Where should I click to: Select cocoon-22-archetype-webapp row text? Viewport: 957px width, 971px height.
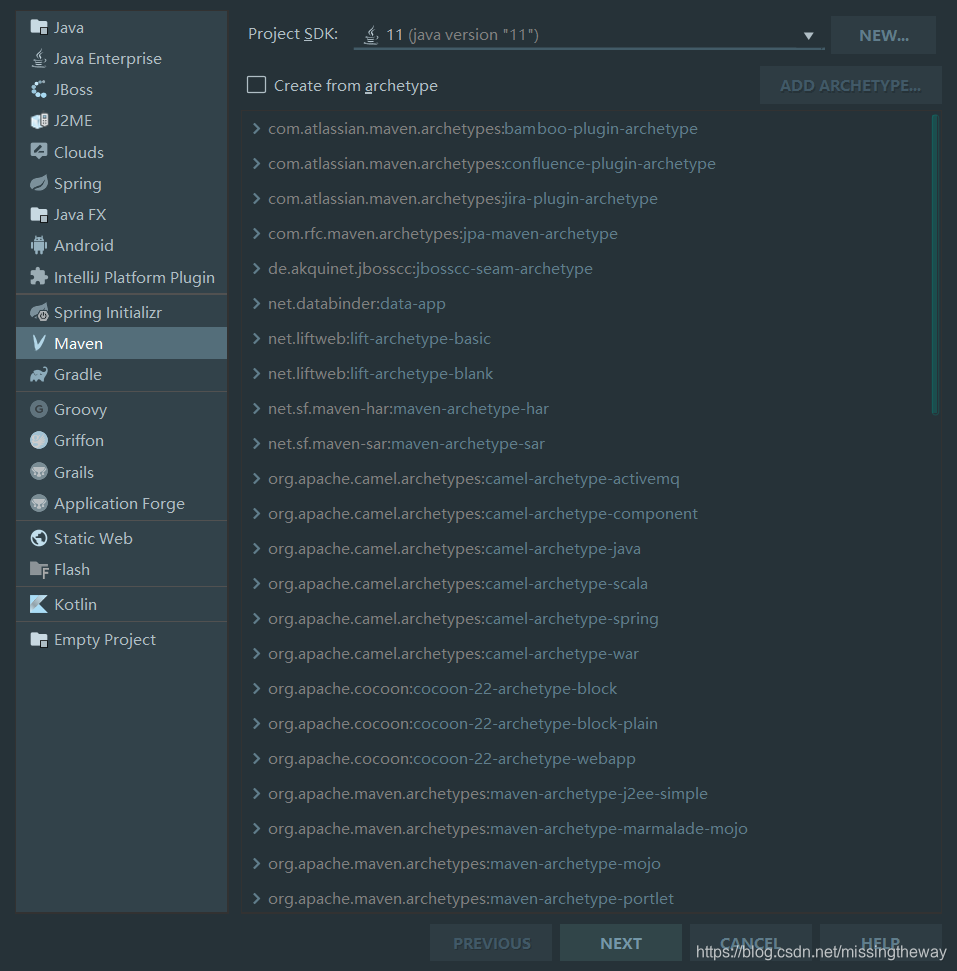[x=452, y=759]
